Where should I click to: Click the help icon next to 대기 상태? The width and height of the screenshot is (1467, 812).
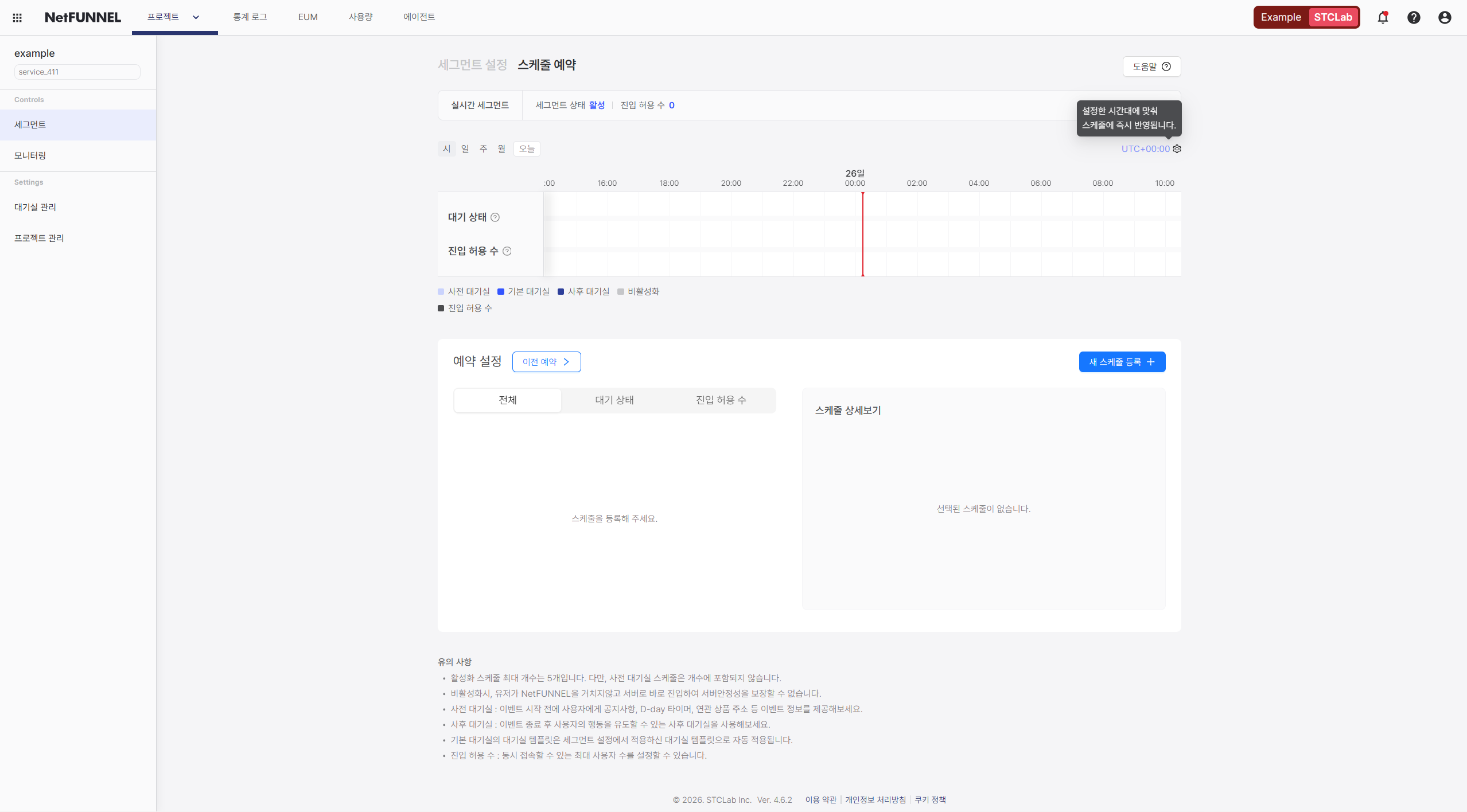tap(496, 217)
